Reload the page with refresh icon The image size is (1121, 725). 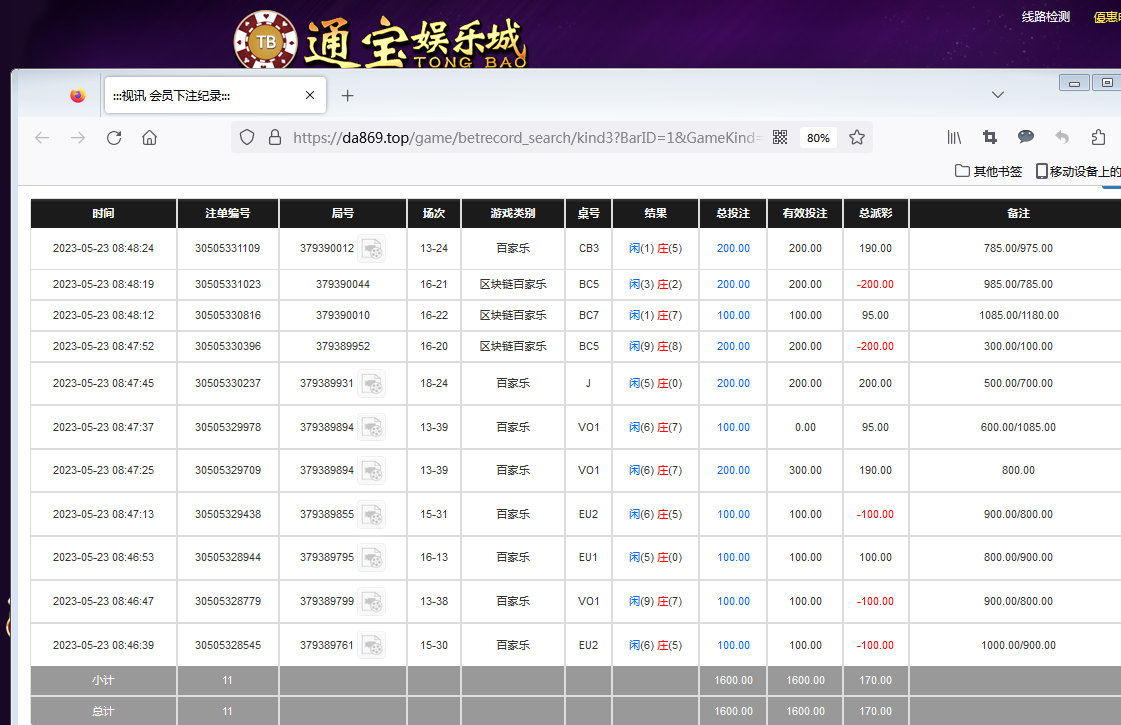tap(114, 138)
